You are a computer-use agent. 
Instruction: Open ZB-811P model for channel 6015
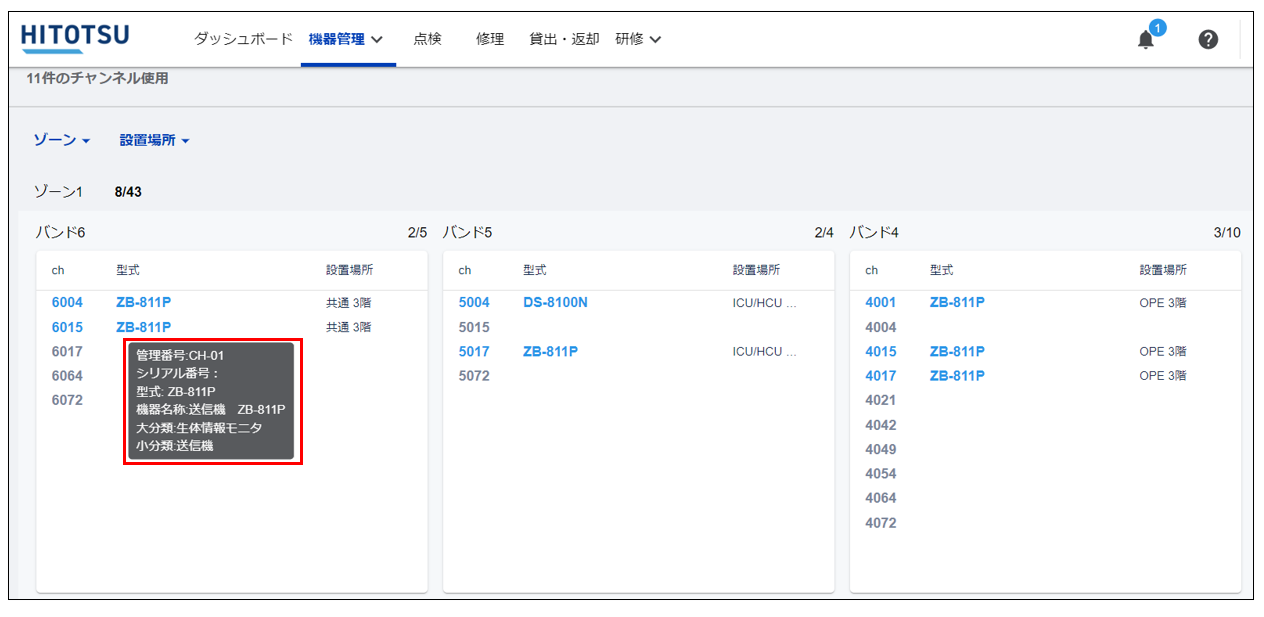143,327
